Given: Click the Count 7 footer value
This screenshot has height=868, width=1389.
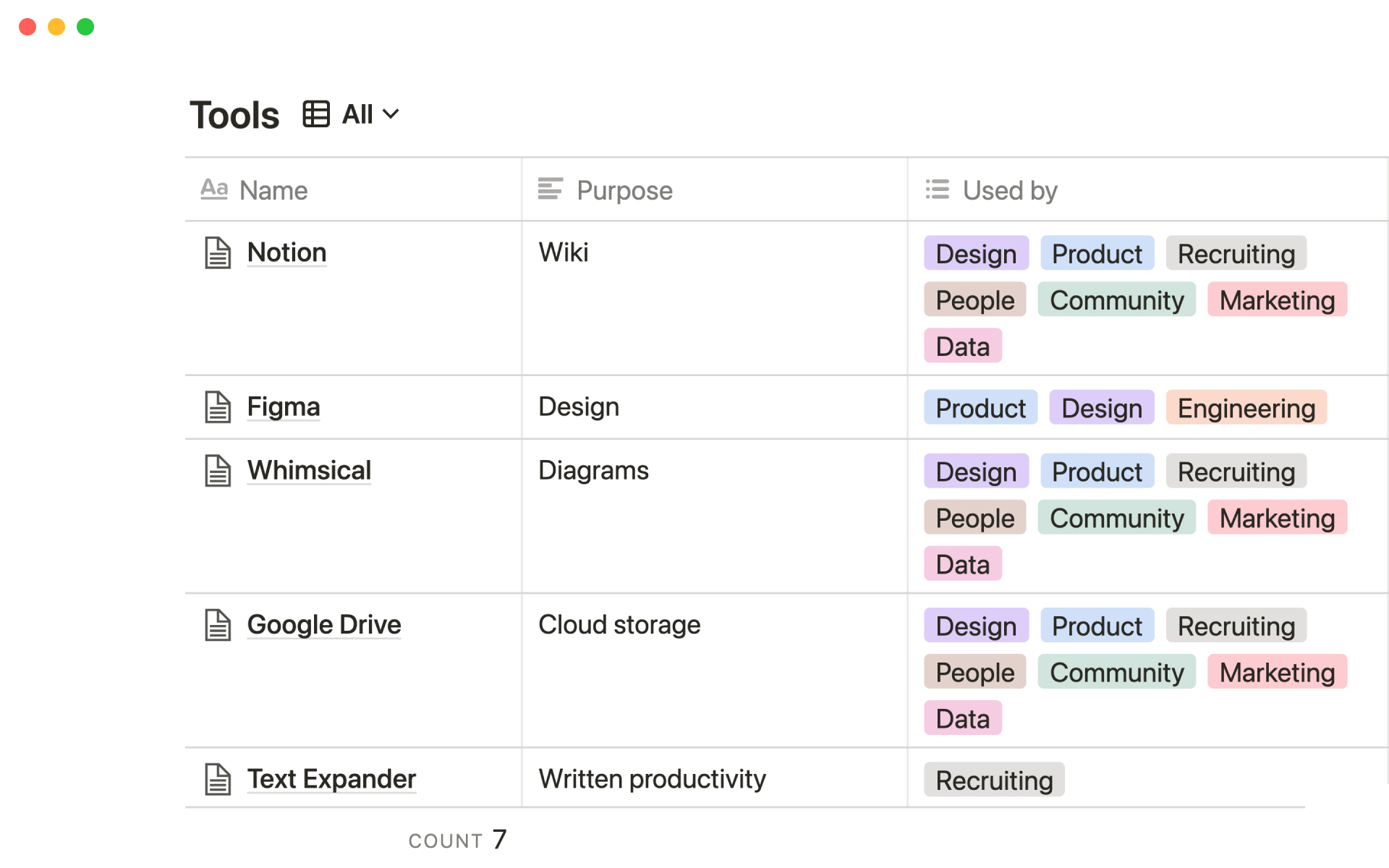Looking at the screenshot, I should click(x=458, y=838).
